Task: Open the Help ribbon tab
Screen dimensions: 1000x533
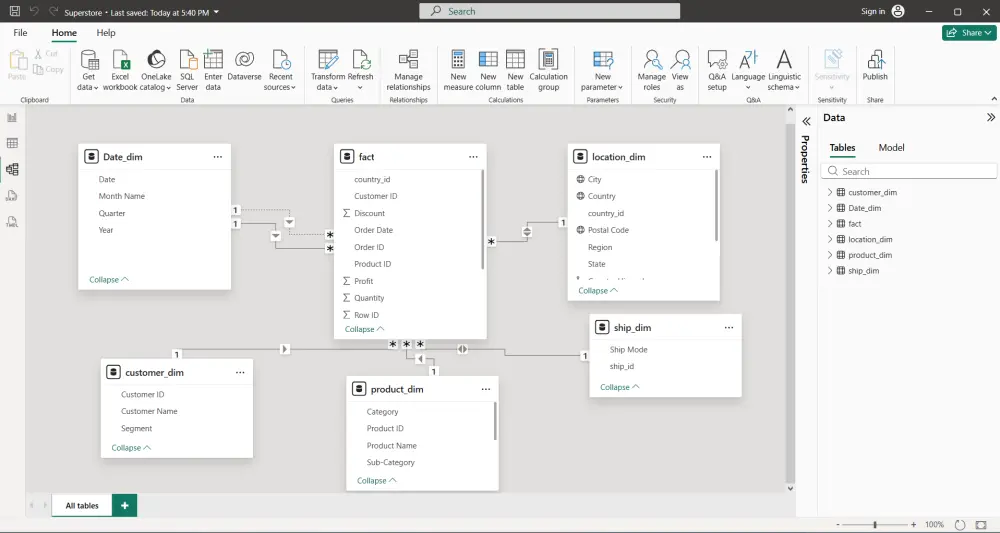Action: click(106, 33)
